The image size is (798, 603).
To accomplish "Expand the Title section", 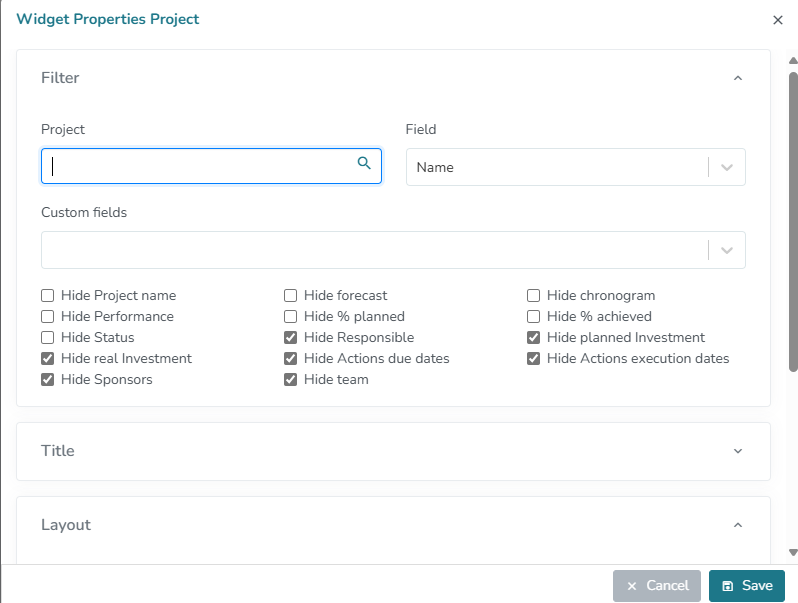I will [x=738, y=451].
